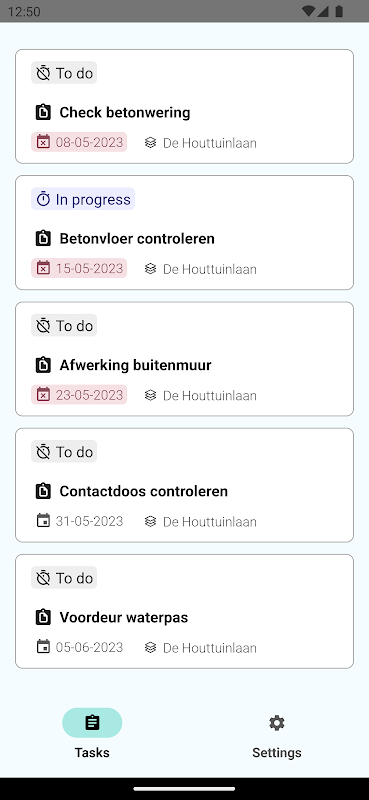Tap the Tasks clipboard icon

click(92, 723)
